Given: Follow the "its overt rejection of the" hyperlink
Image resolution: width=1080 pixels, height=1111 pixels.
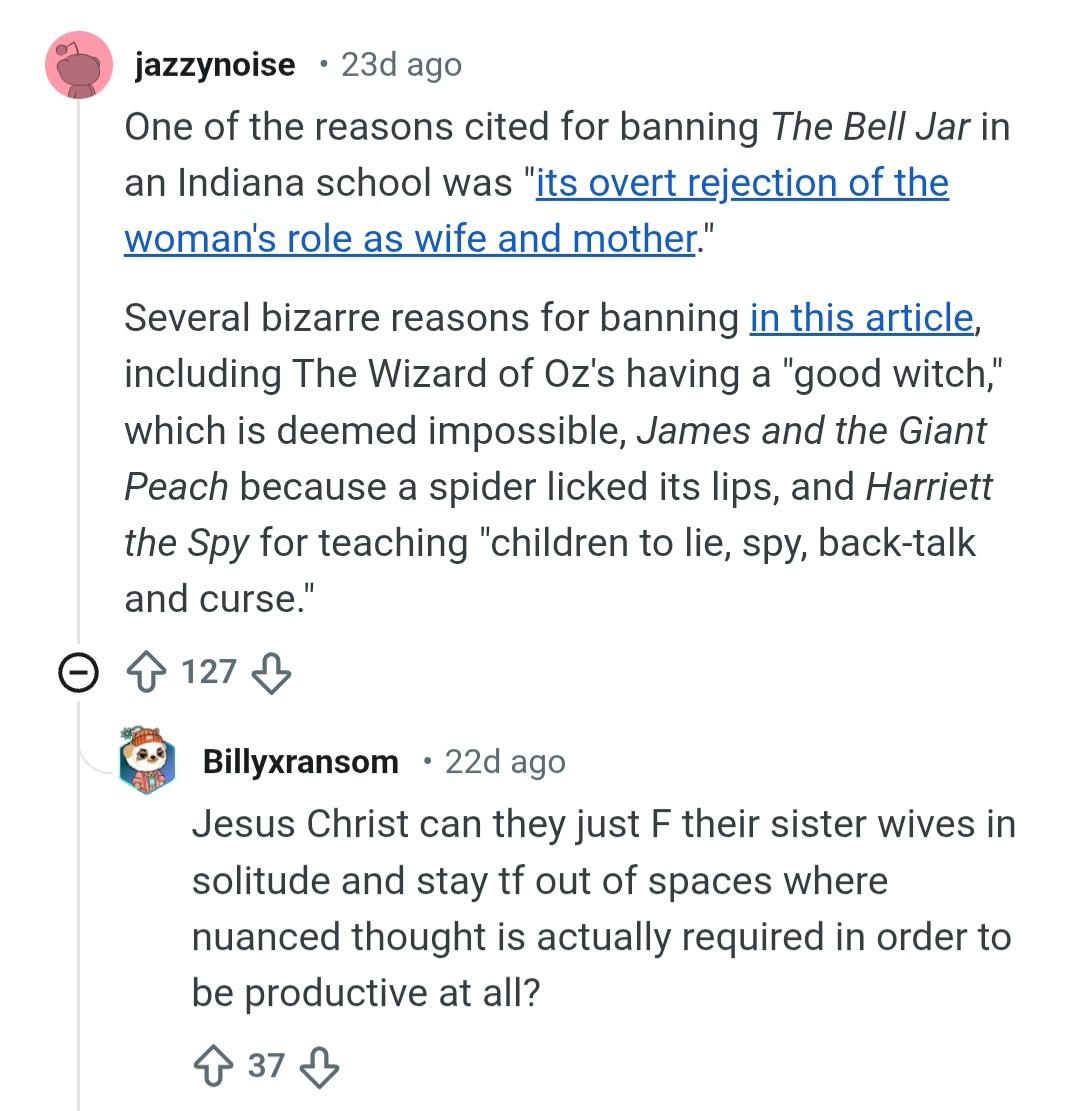Looking at the screenshot, I should point(742,184).
